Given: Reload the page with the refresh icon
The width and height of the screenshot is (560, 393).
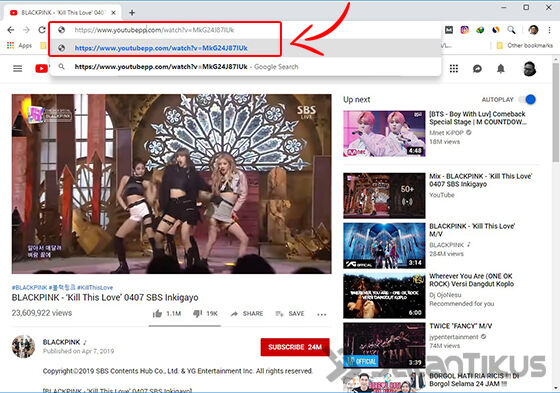Looking at the screenshot, I should 42,30.
